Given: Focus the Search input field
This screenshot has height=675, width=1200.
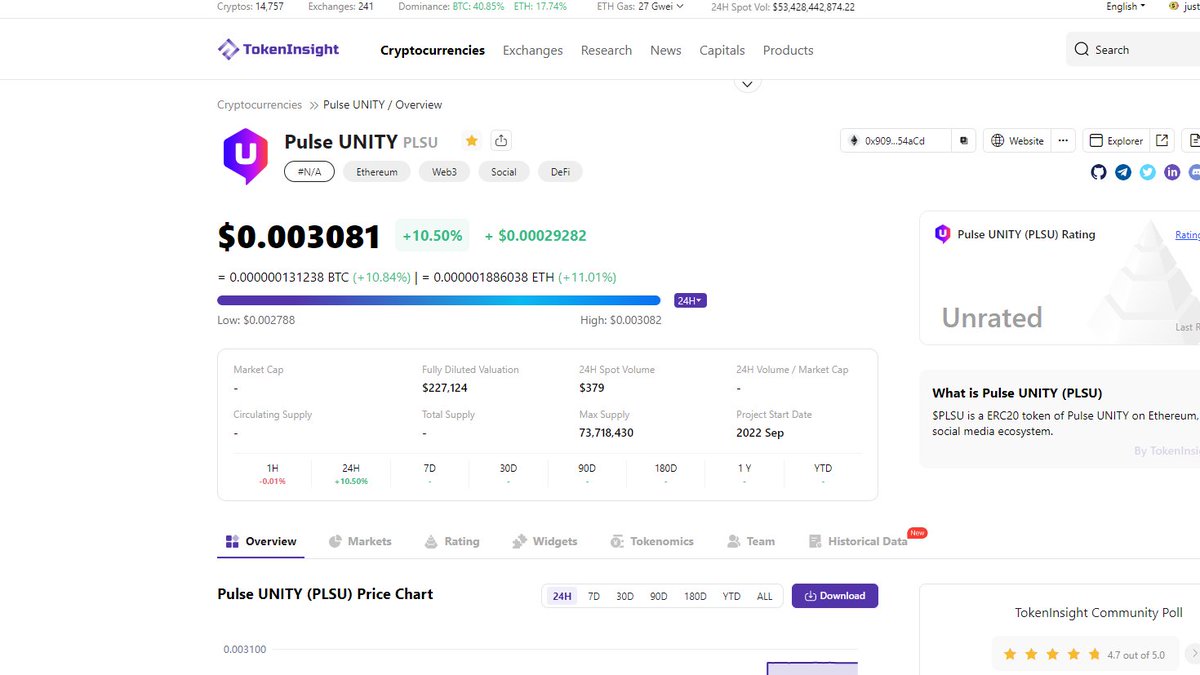Looking at the screenshot, I should point(1132,50).
